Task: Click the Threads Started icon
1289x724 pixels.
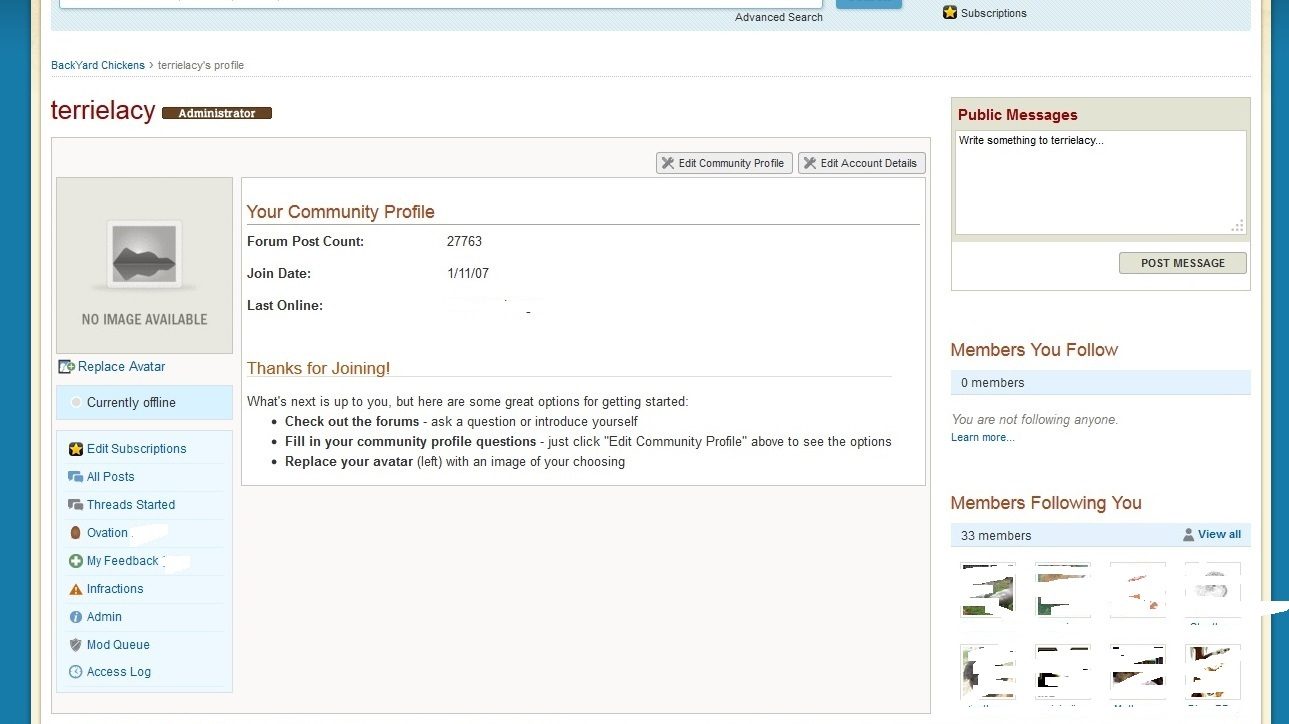Action: tap(75, 505)
